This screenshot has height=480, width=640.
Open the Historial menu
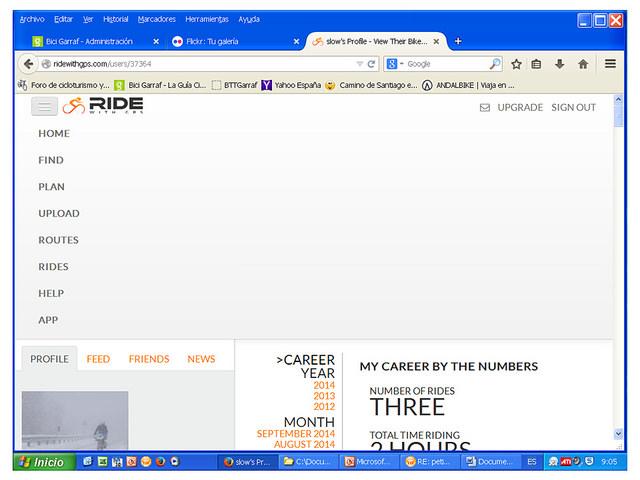[116, 19]
